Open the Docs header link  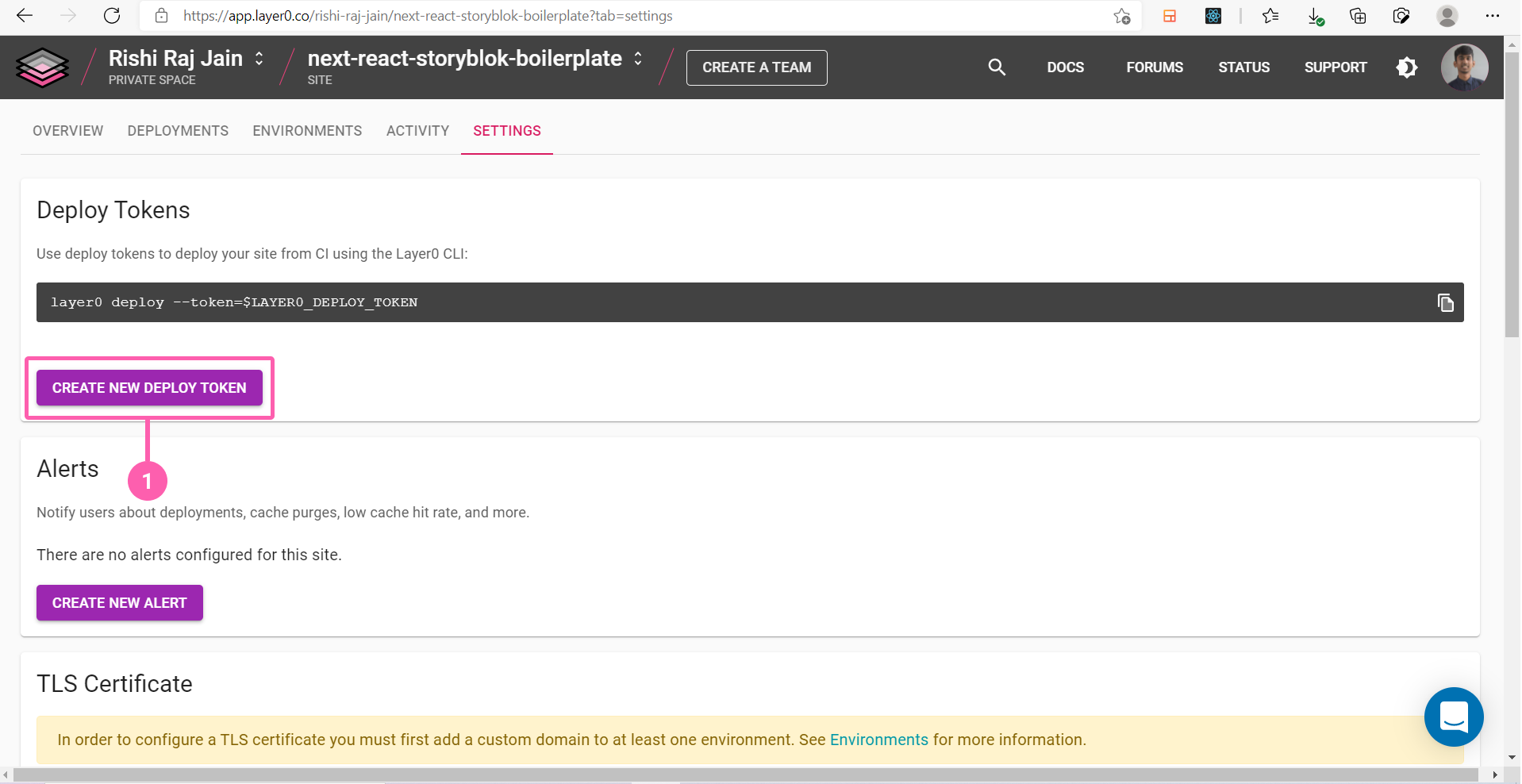point(1065,67)
